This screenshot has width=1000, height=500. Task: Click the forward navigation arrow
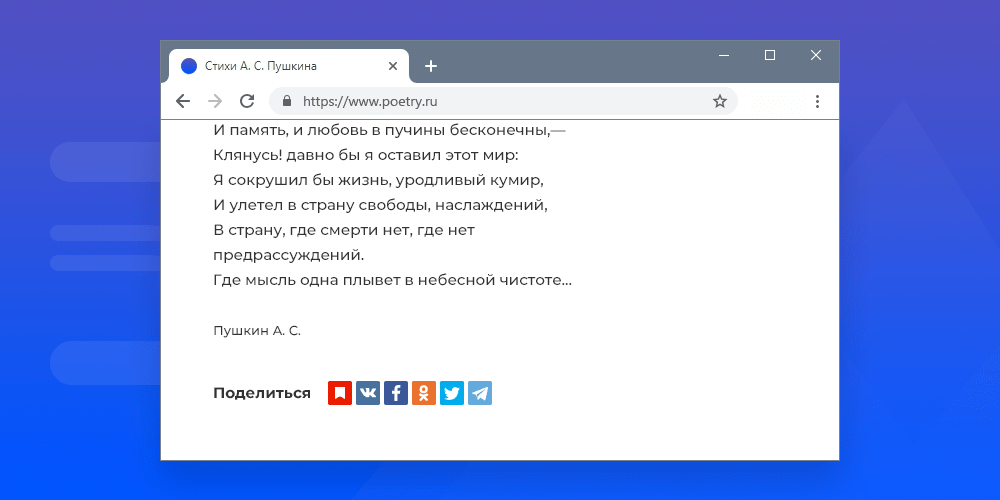215,101
